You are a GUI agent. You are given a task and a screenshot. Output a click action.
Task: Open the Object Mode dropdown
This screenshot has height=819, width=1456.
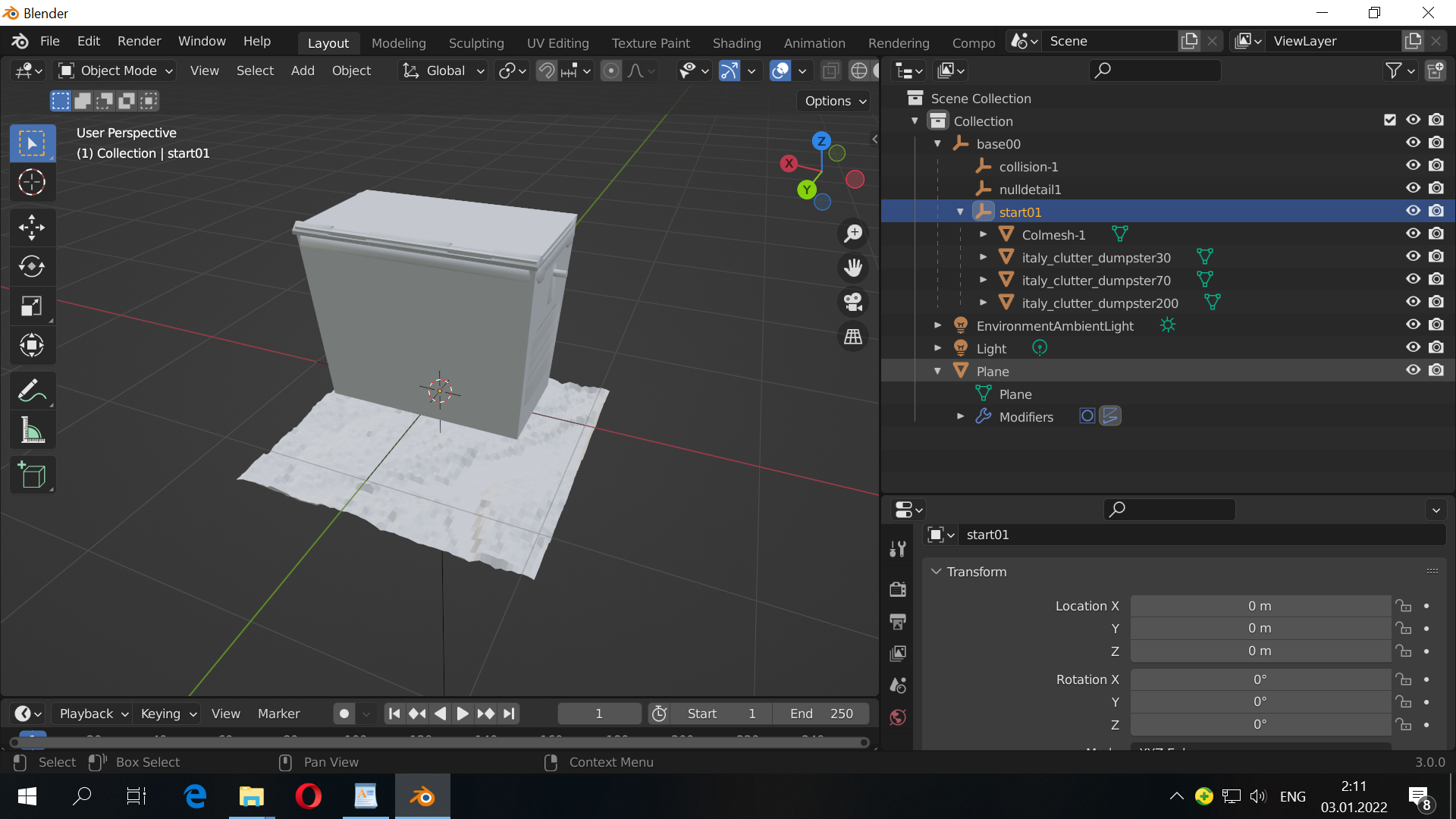[x=116, y=71]
